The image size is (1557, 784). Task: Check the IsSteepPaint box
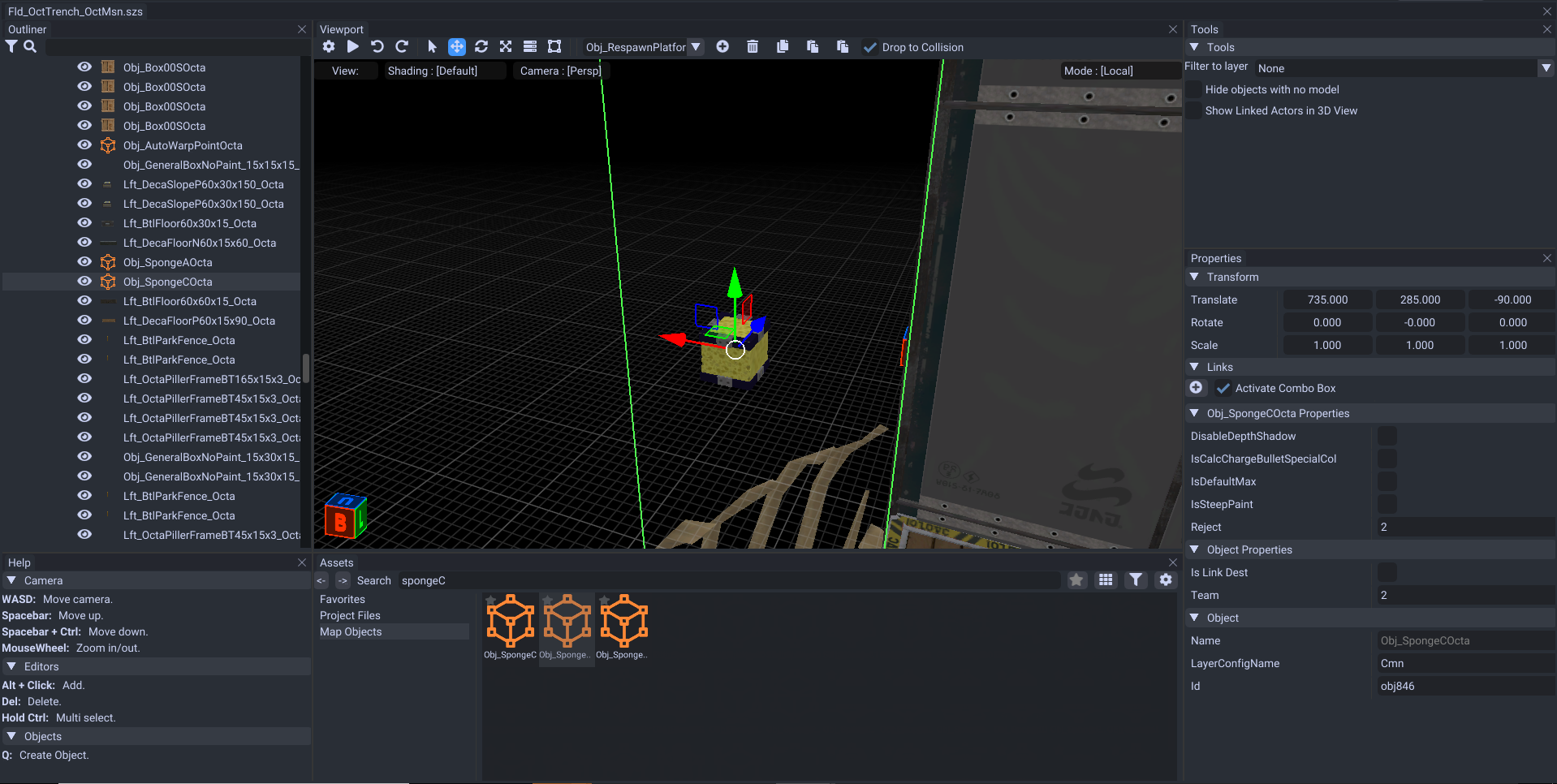[x=1387, y=504]
